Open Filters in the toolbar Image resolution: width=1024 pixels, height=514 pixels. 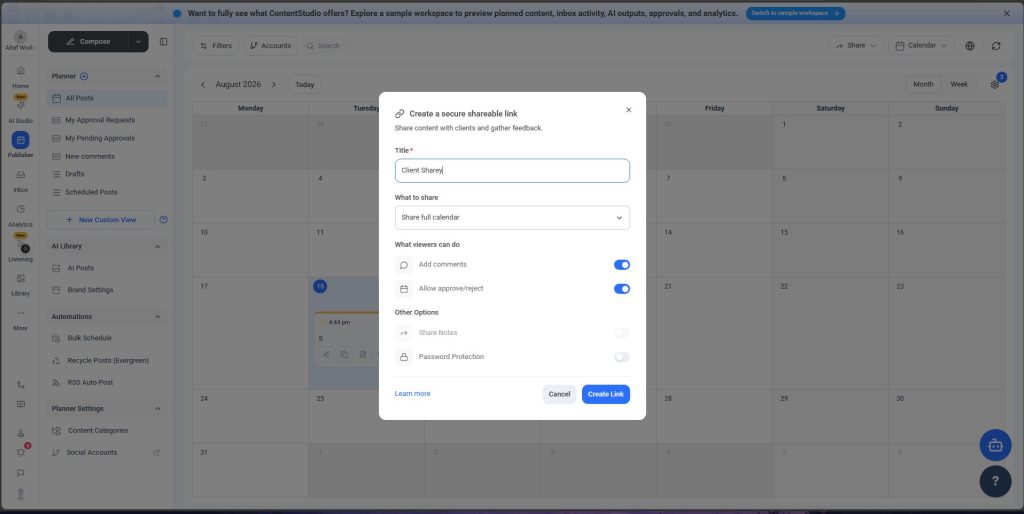click(216, 46)
